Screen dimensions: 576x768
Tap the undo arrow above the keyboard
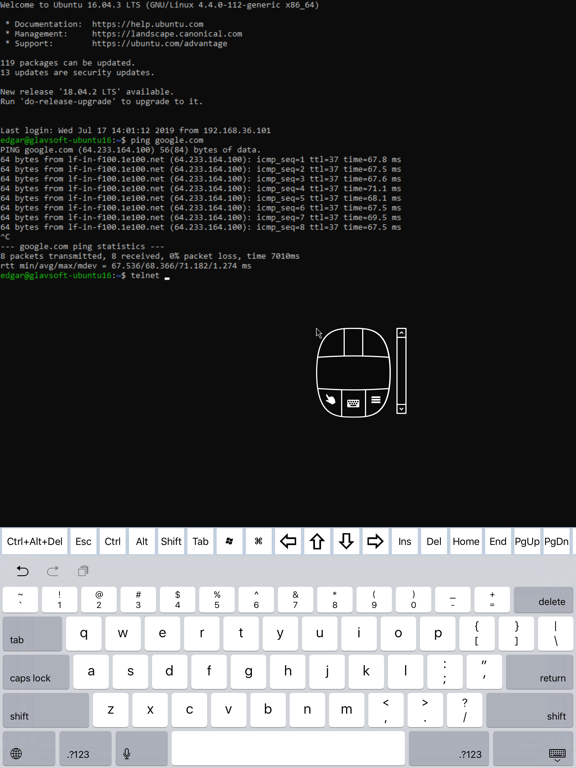[23, 571]
